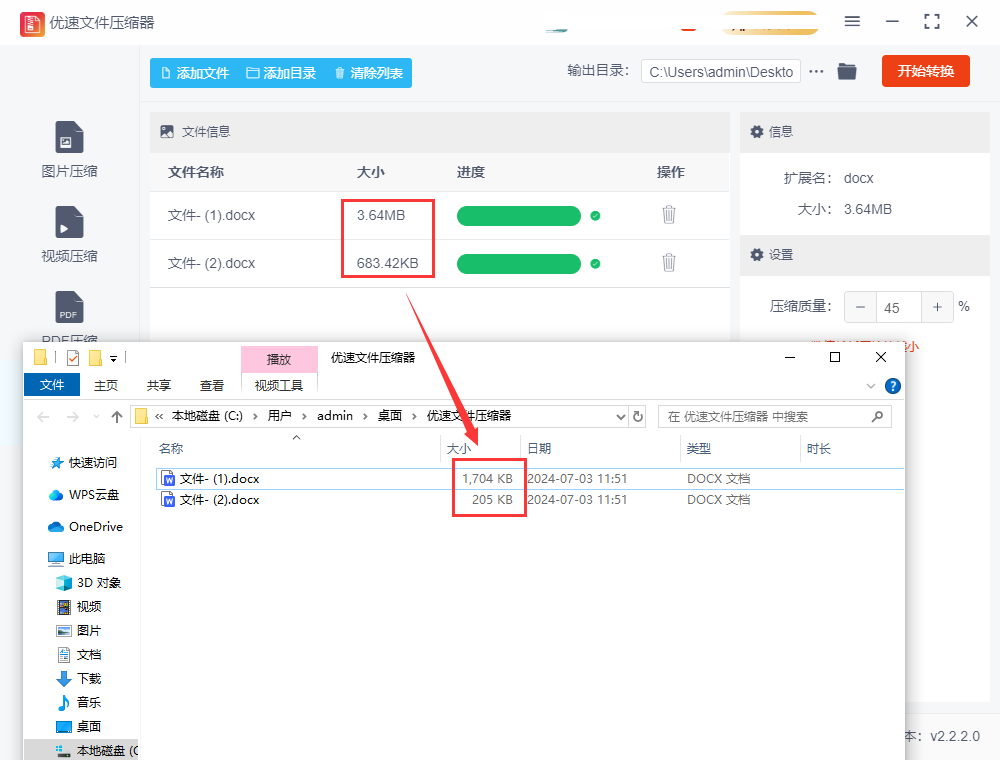1000x760 pixels.
Task: Open 音乐 folder in navigation pane
Action: point(79,703)
